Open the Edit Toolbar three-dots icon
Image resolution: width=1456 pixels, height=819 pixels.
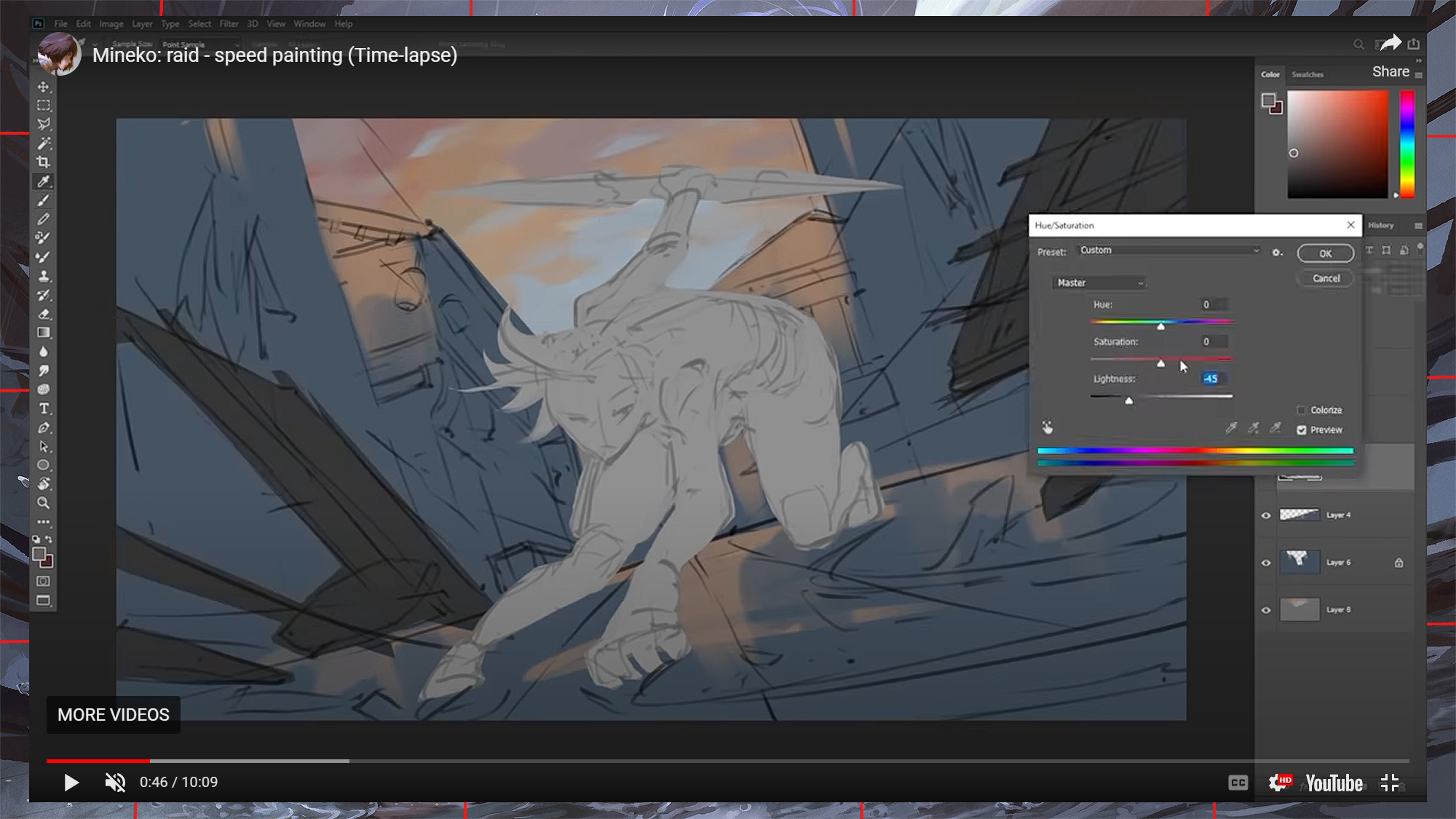[44, 522]
